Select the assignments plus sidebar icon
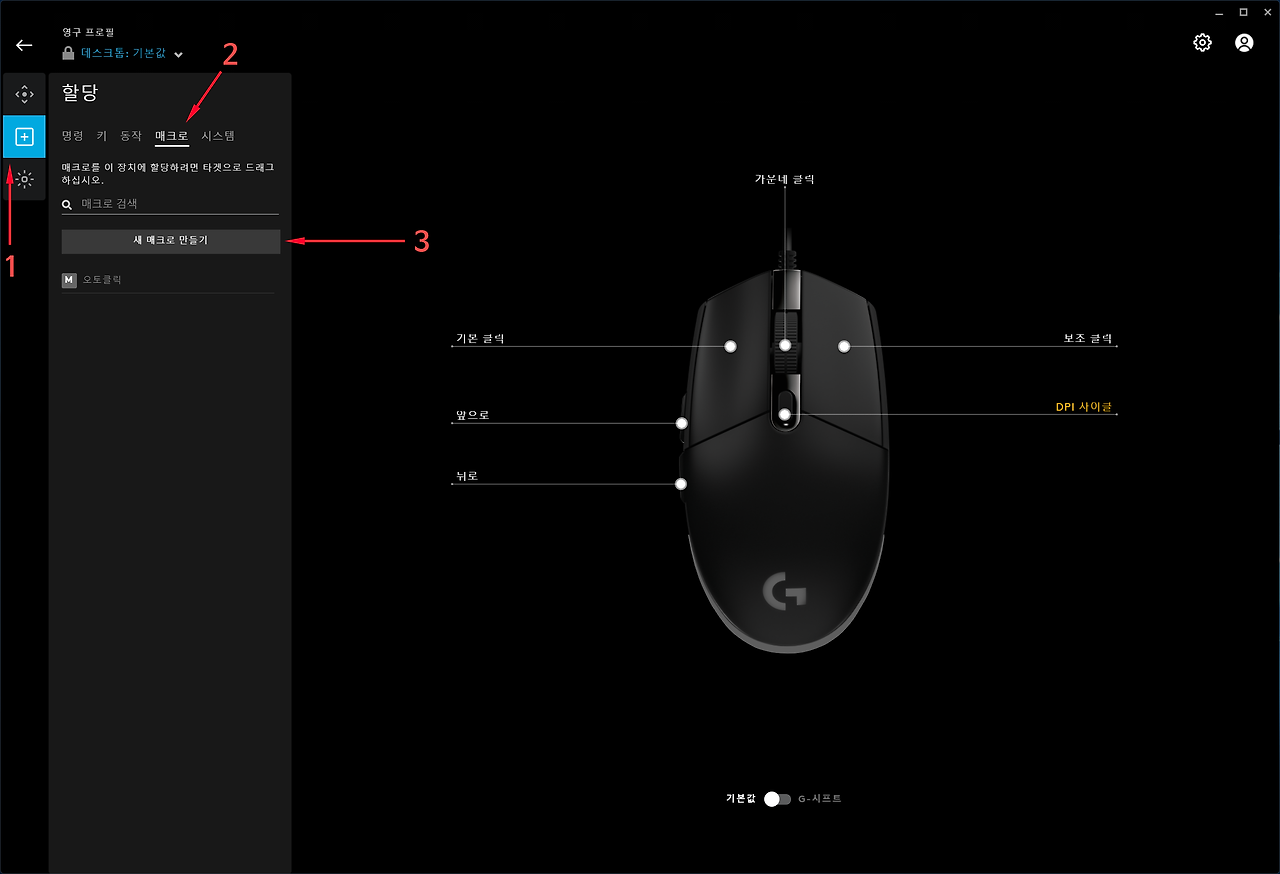 click(x=24, y=137)
